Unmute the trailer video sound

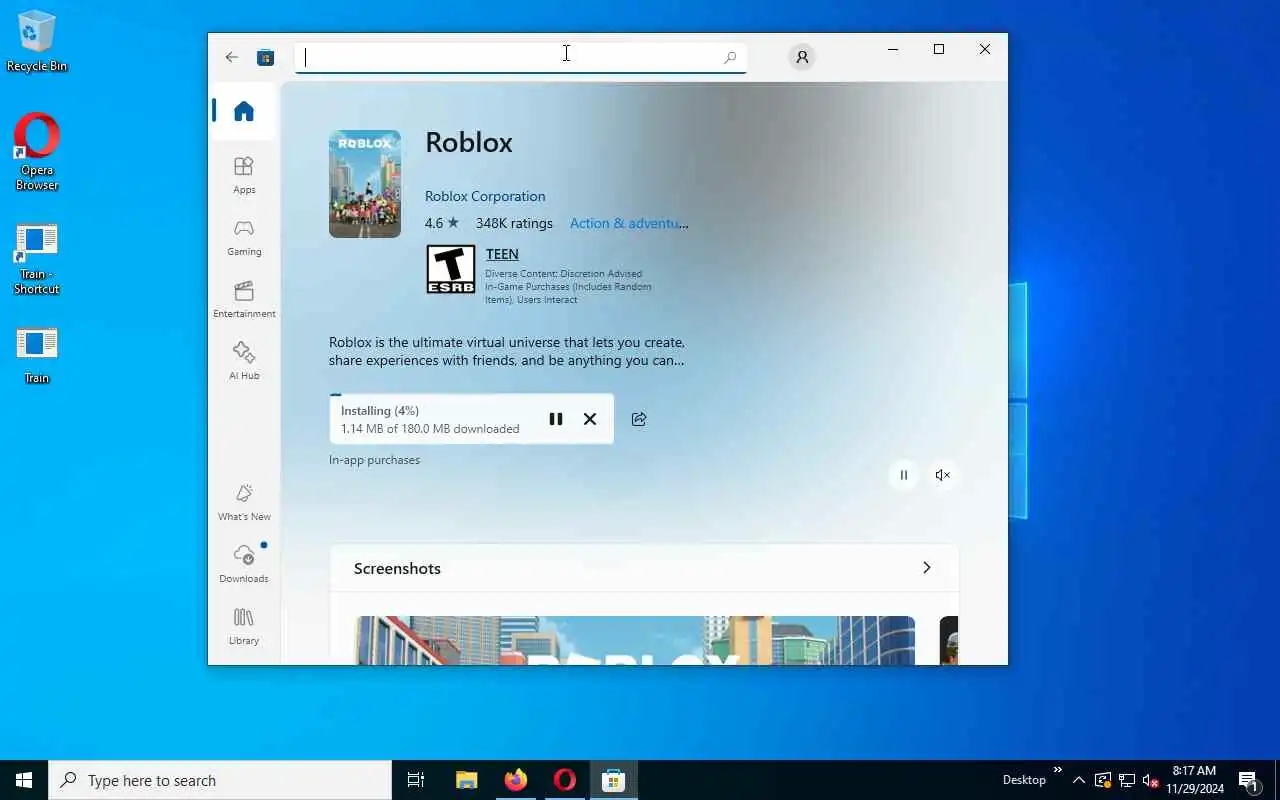(x=942, y=475)
